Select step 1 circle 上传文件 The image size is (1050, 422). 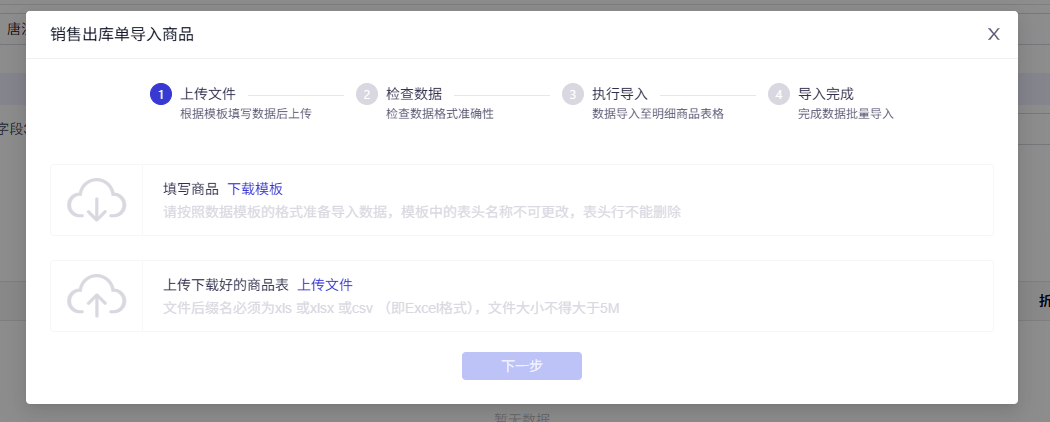click(161, 94)
